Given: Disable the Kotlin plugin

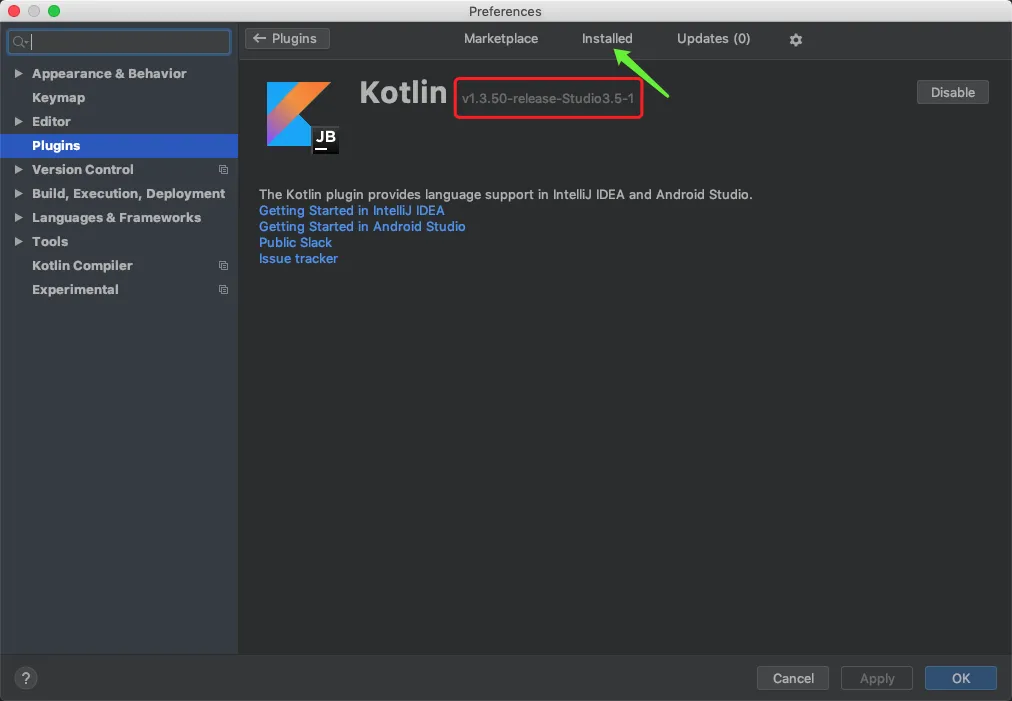Looking at the screenshot, I should (953, 92).
